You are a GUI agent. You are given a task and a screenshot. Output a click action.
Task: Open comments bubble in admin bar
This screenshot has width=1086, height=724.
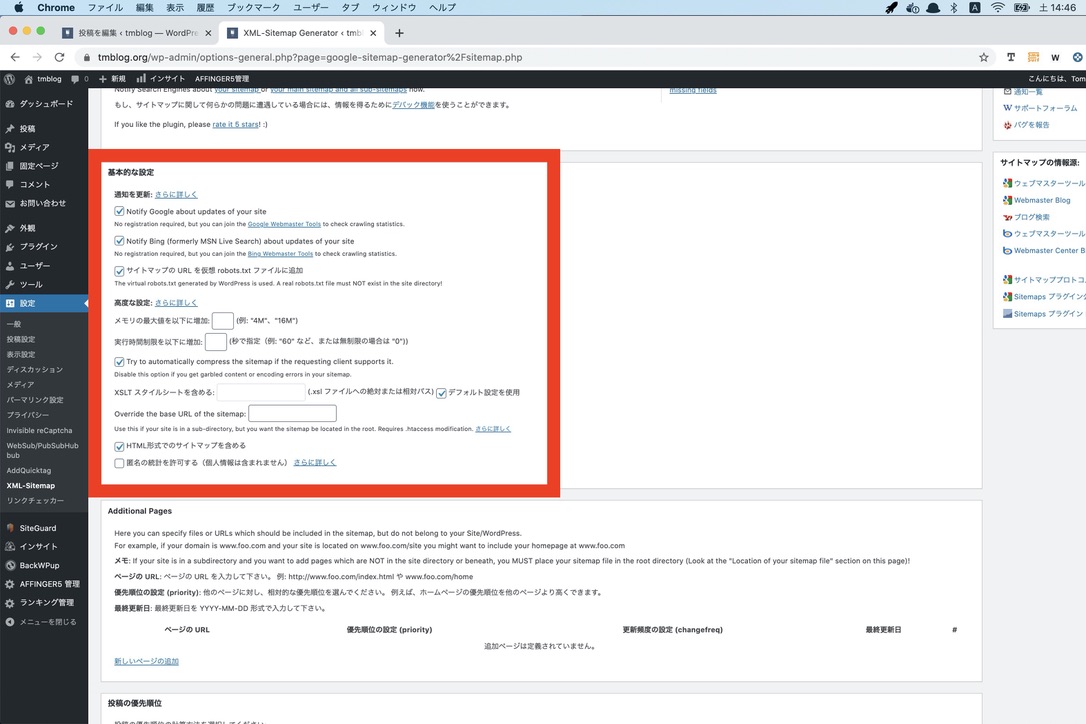(80, 79)
